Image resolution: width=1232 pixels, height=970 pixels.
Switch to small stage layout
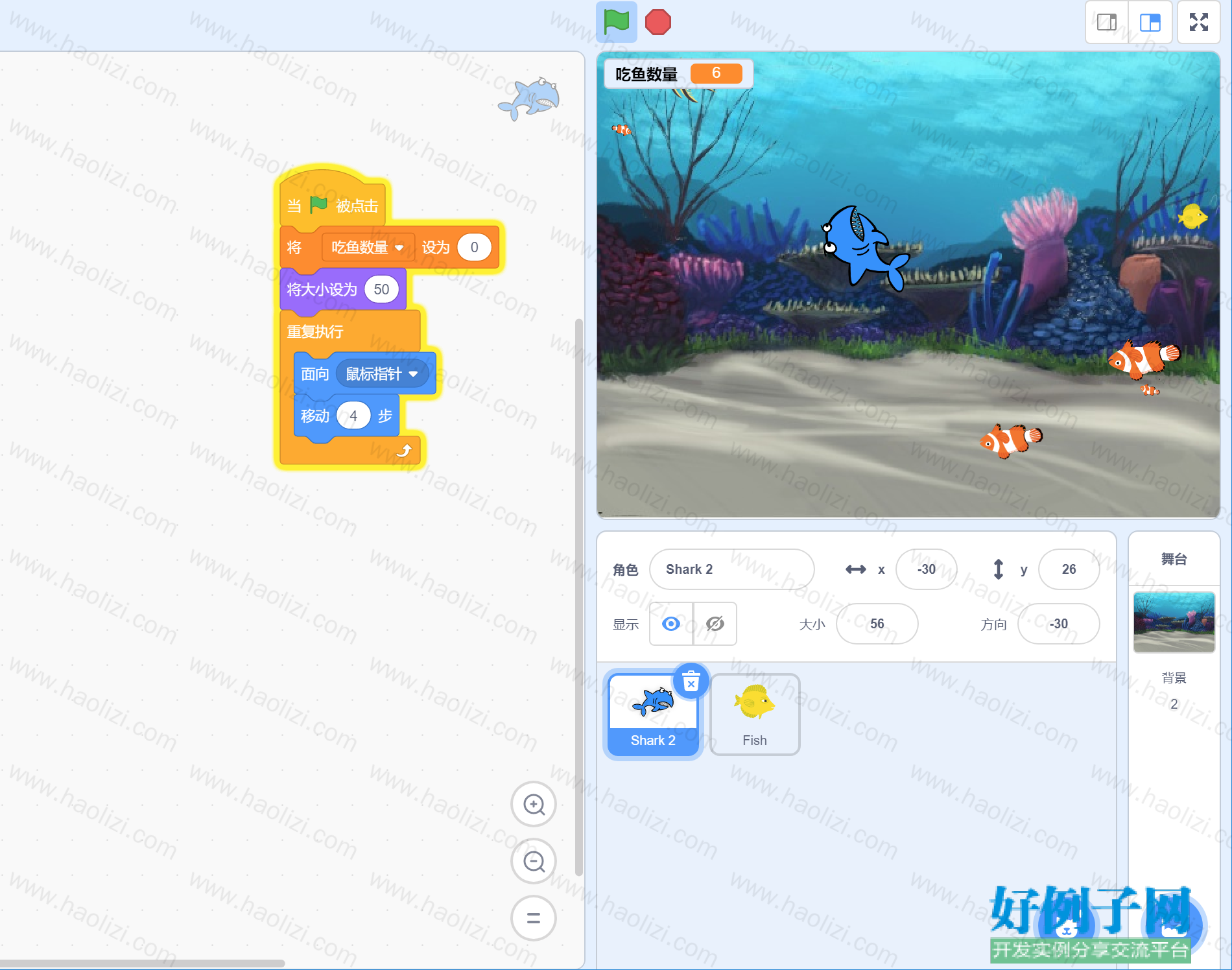pyautogui.click(x=1107, y=23)
